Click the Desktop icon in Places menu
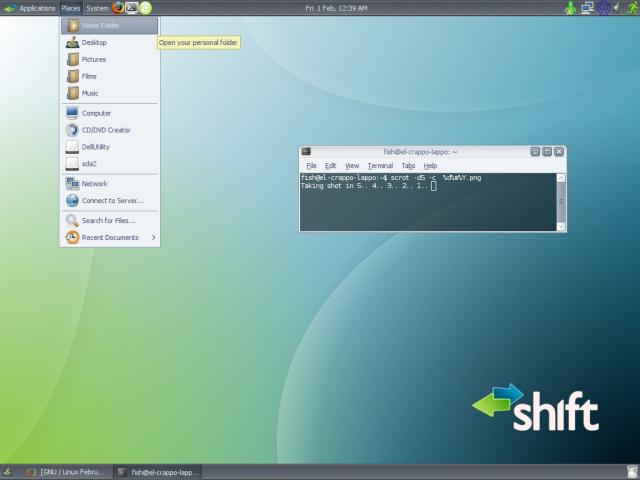 click(73, 42)
